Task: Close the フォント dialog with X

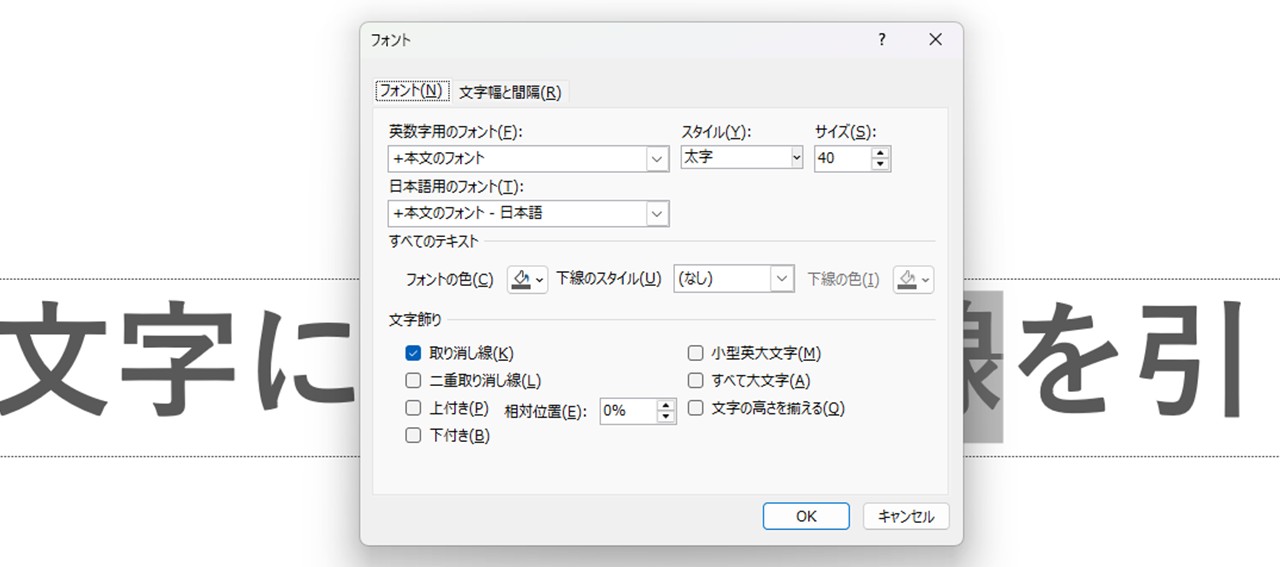Action: point(936,40)
